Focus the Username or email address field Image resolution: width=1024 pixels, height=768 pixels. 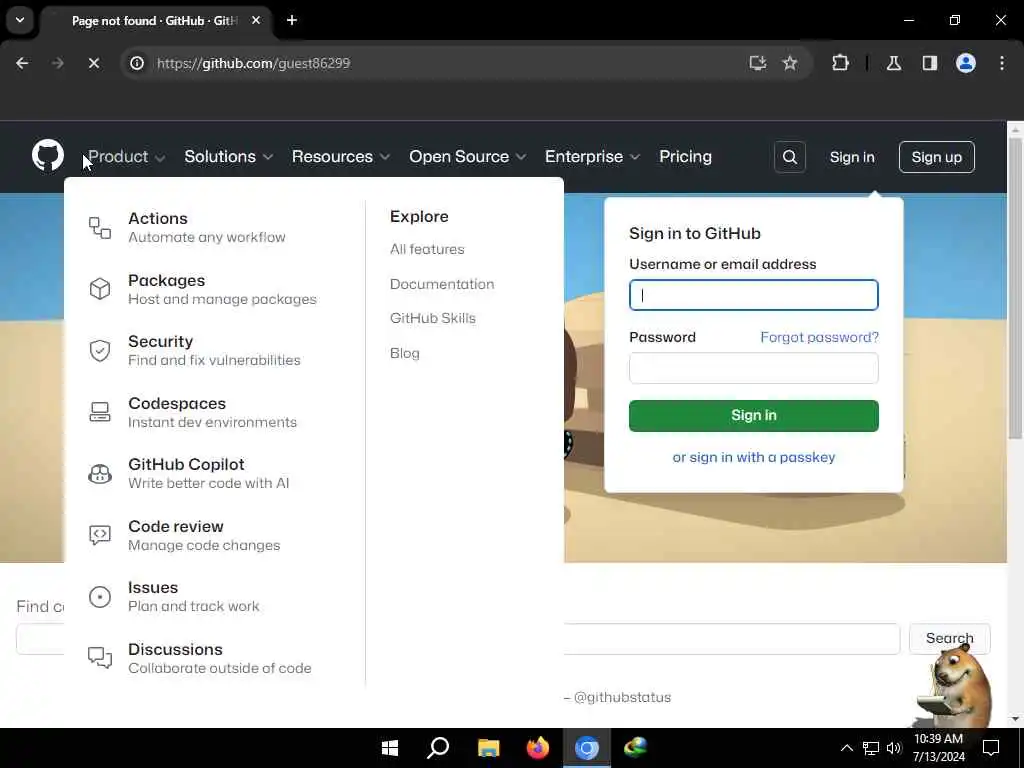[754, 295]
